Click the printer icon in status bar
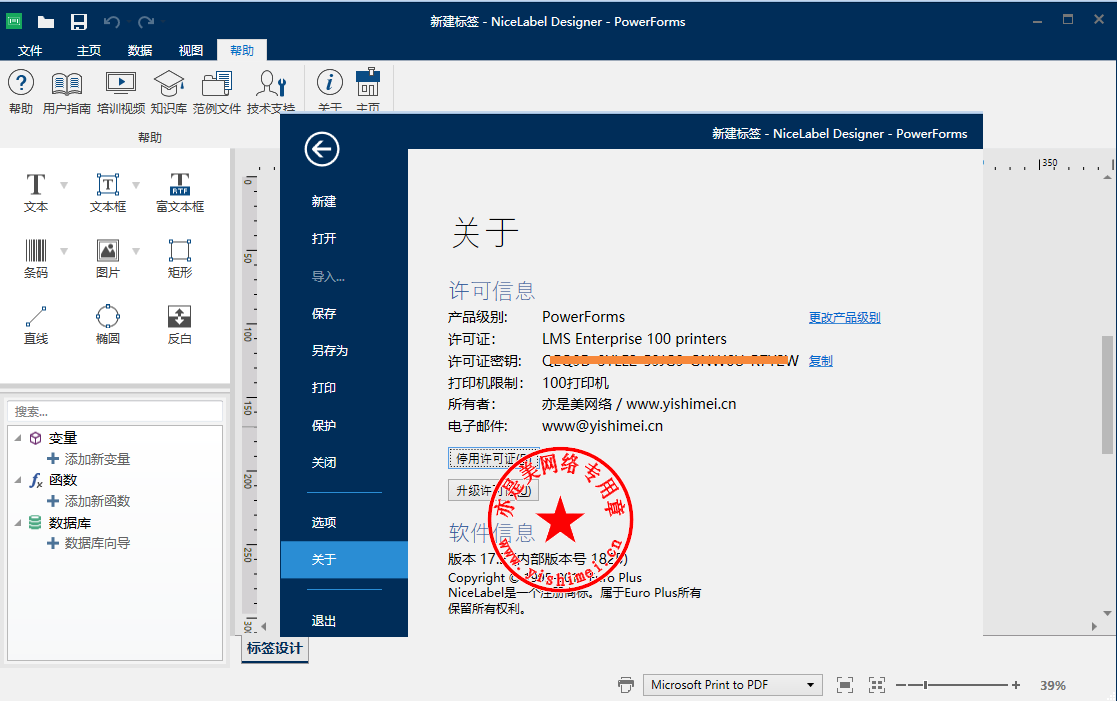Image resolution: width=1117 pixels, height=701 pixels. pos(626,685)
